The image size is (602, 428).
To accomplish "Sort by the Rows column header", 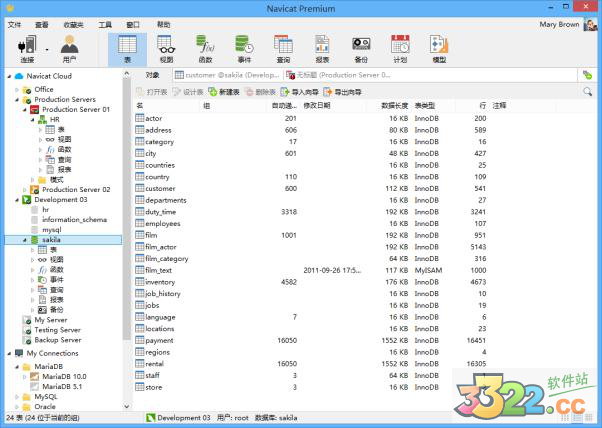I will pos(473,106).
